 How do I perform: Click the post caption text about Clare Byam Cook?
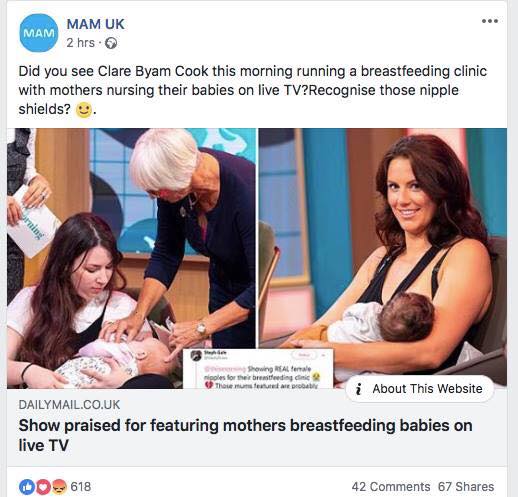point(253,90)
